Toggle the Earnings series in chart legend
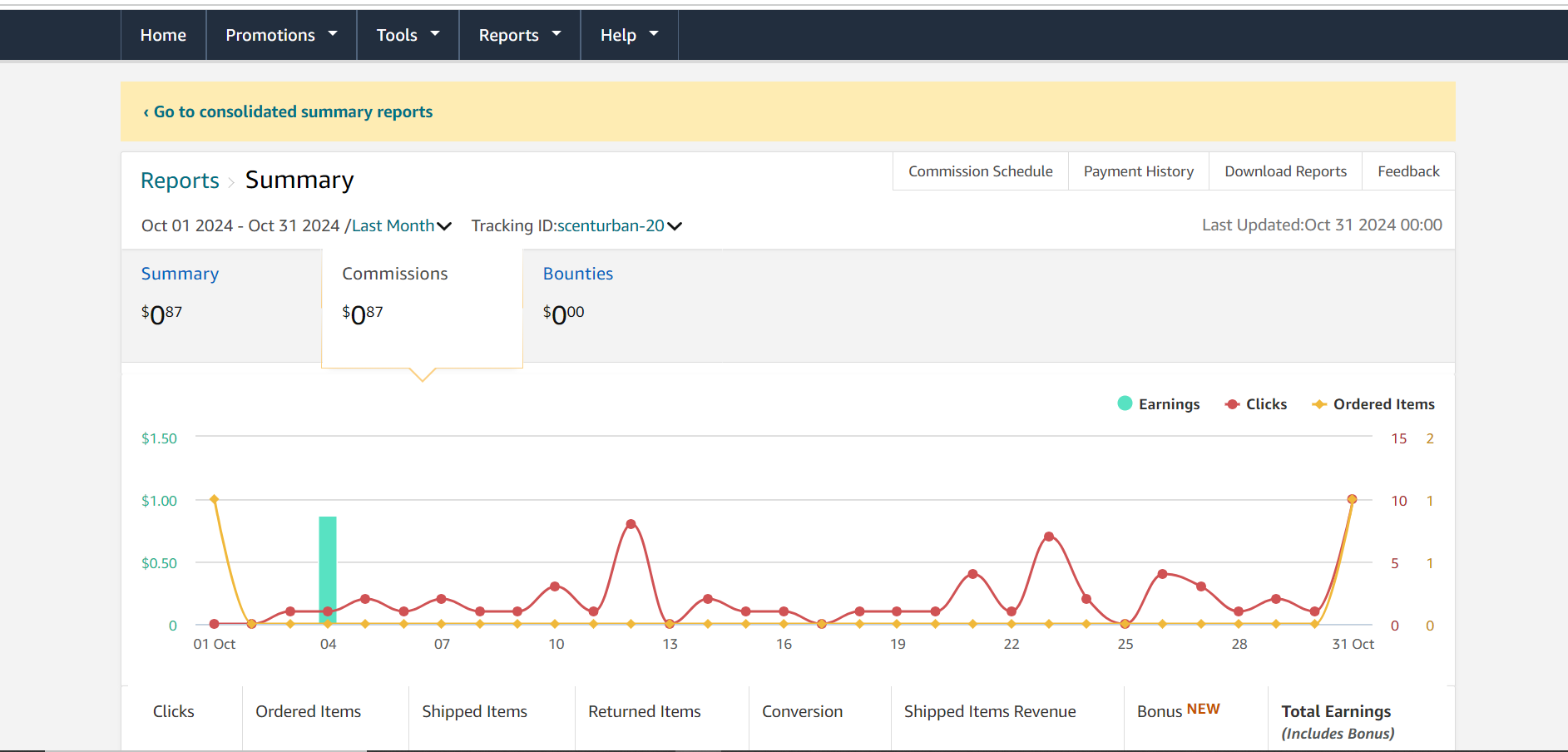 pyautogui.click(x=1159, y=403)
